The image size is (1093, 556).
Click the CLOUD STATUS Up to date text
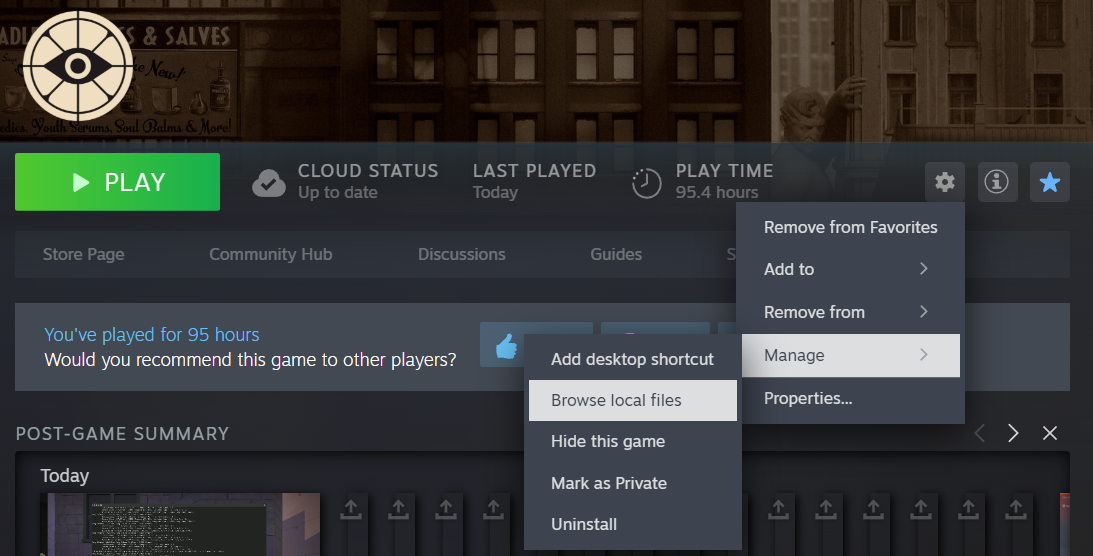coord(368,181)
